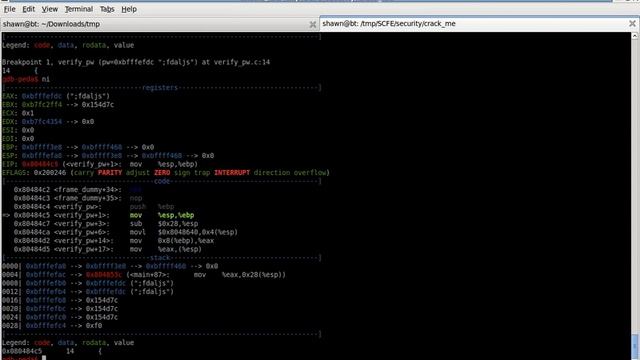
Task: Click the 'Breakpoint 1, verify_pw' line
Action: tap(136, 62)
